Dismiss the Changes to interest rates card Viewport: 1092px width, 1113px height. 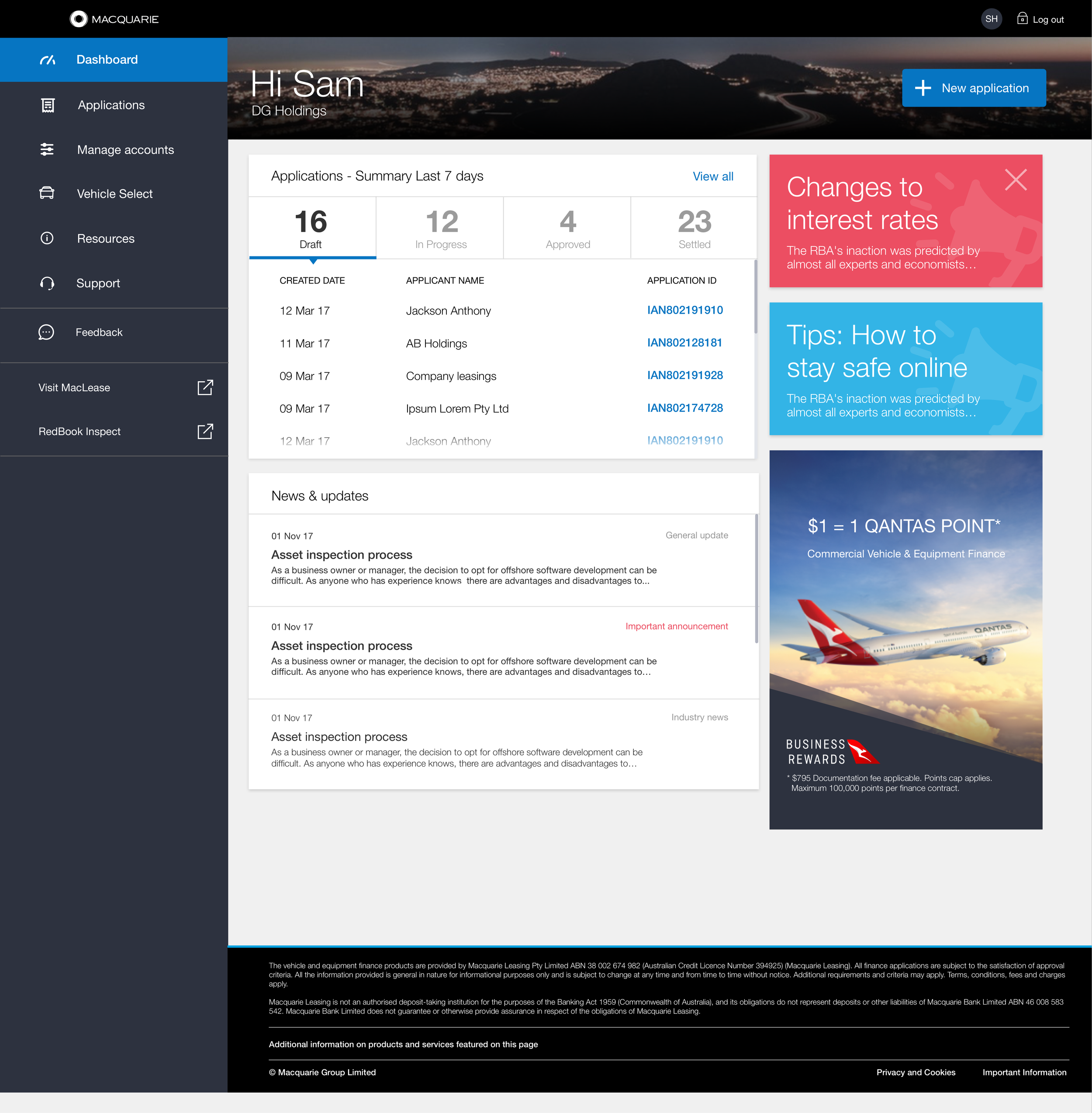pos(1016,180)
